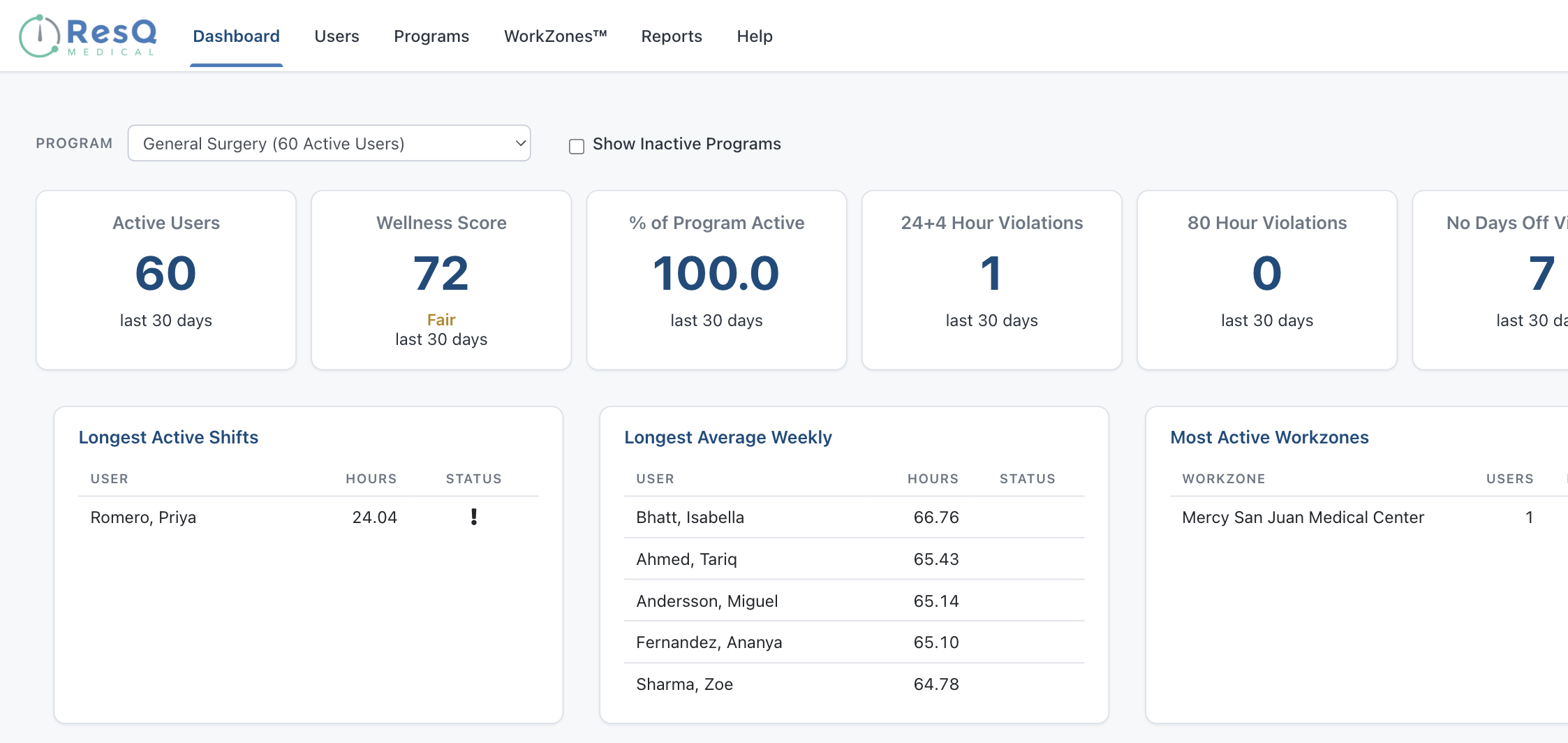Expand the General Surgery program dropdown

click(x=329, y=143)
